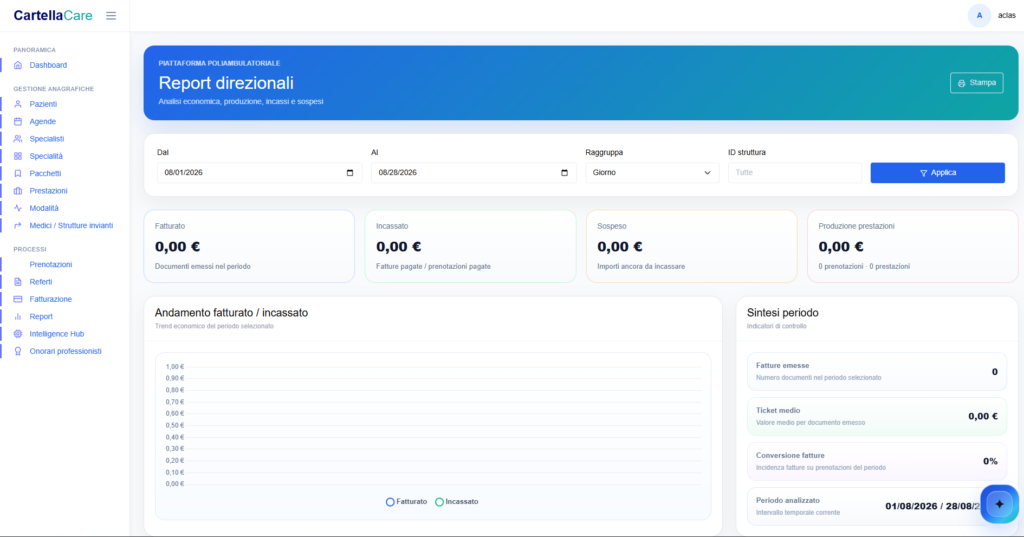Click the CartellaCare logo
Viewport: 1024px width, 537px height.
(53, 16)
